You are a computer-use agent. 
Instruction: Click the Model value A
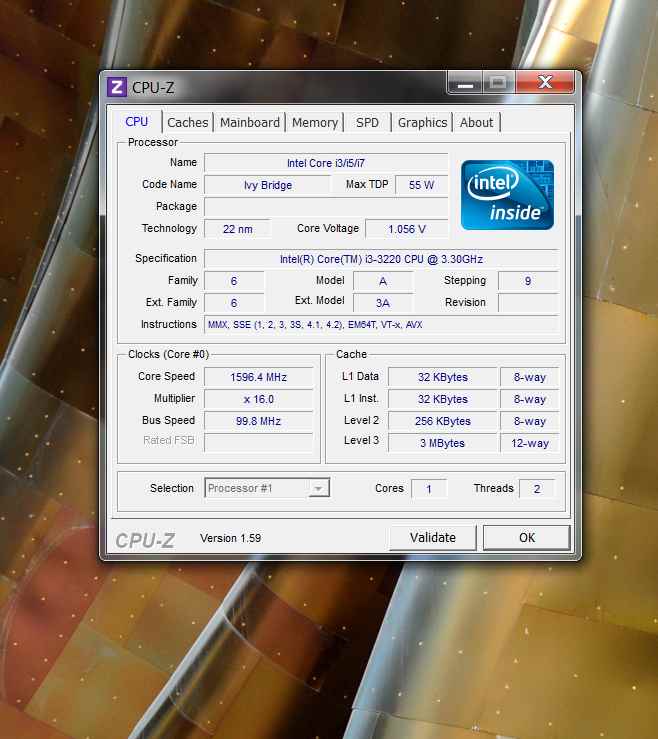pos(383,281)
